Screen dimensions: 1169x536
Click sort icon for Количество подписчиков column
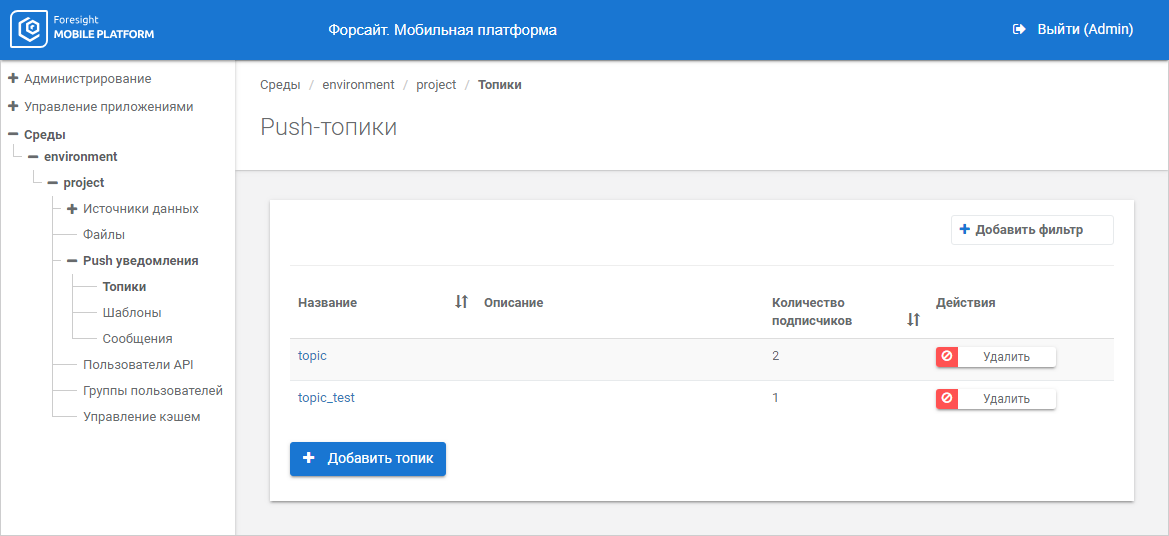[x=913, y=320]
